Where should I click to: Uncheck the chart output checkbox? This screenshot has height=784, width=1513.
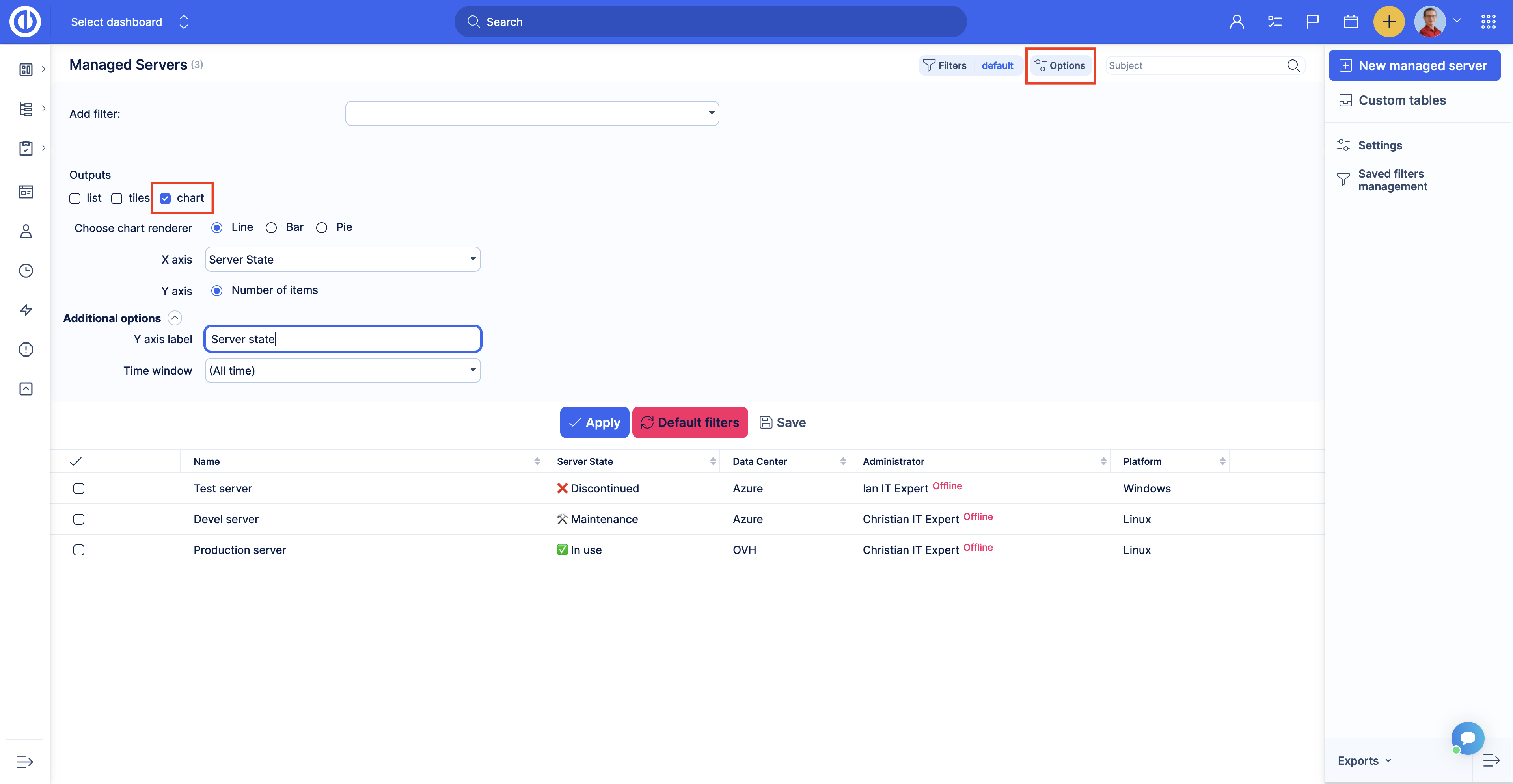tap(166, 198)
